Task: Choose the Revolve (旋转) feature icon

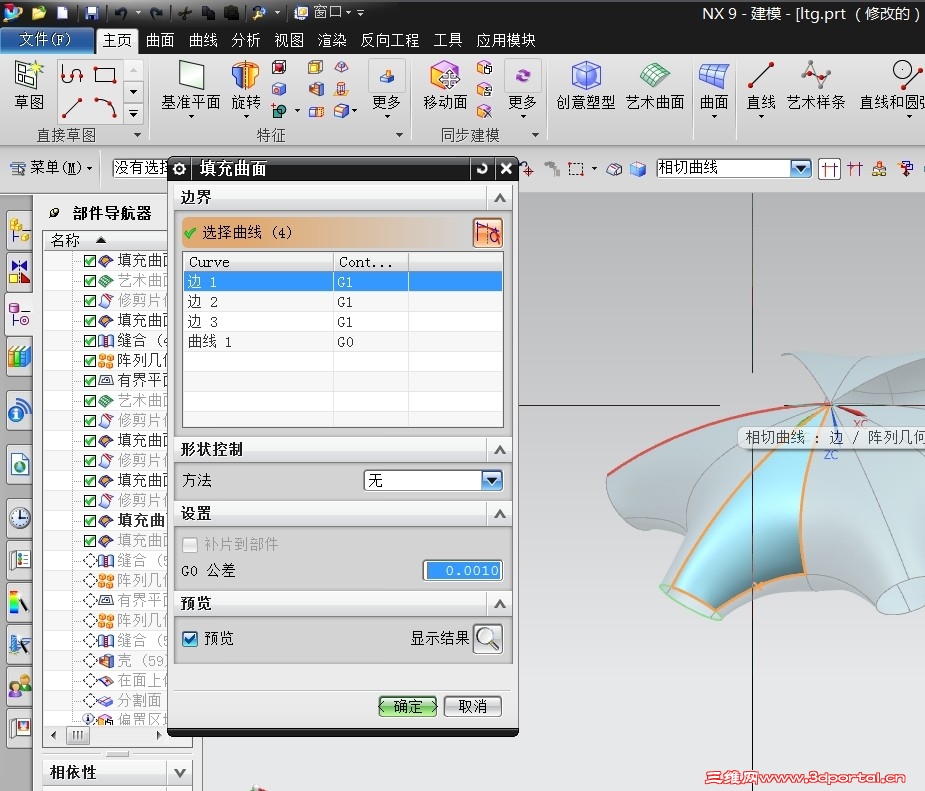Action: coord(245,77)
